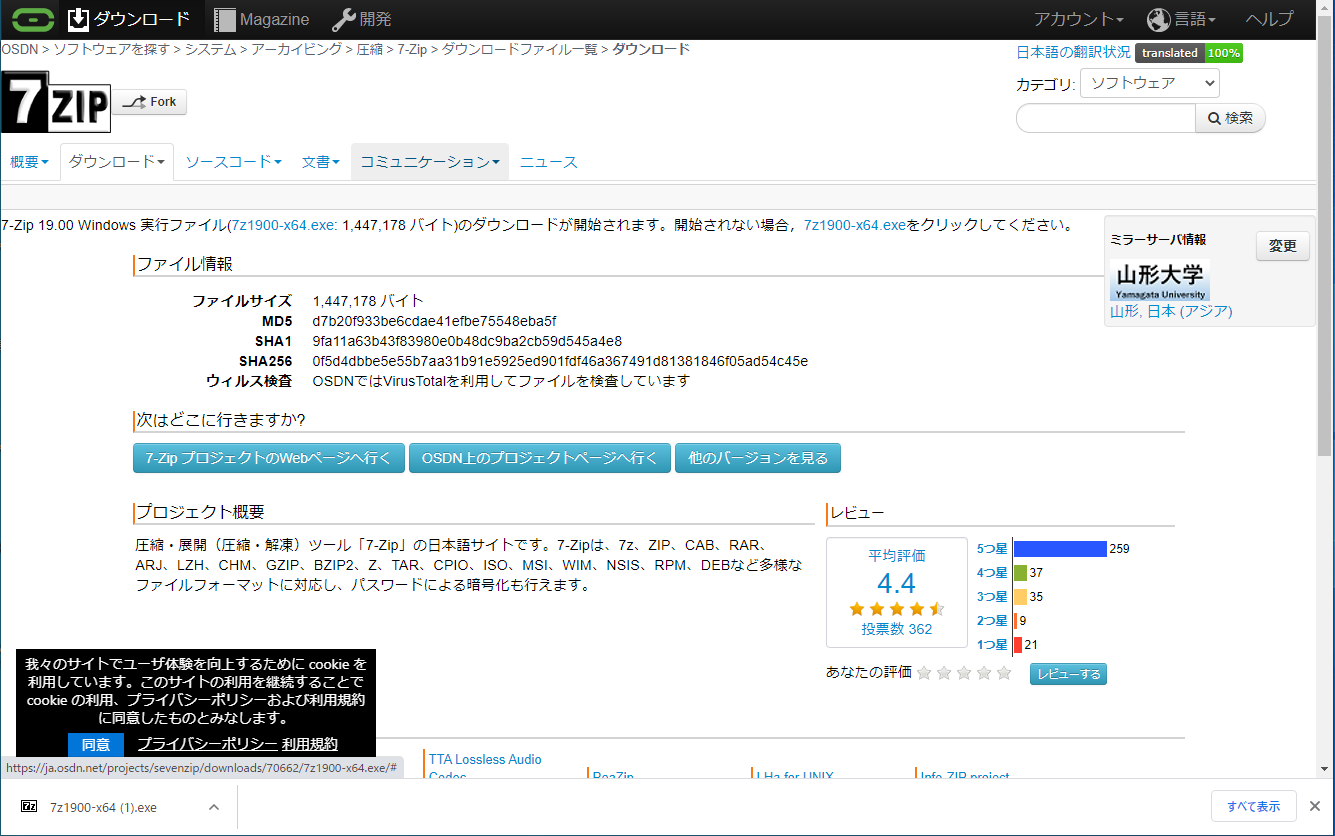Open the プライバシーポリシー link
The image size is (1335, 836).
207,744
